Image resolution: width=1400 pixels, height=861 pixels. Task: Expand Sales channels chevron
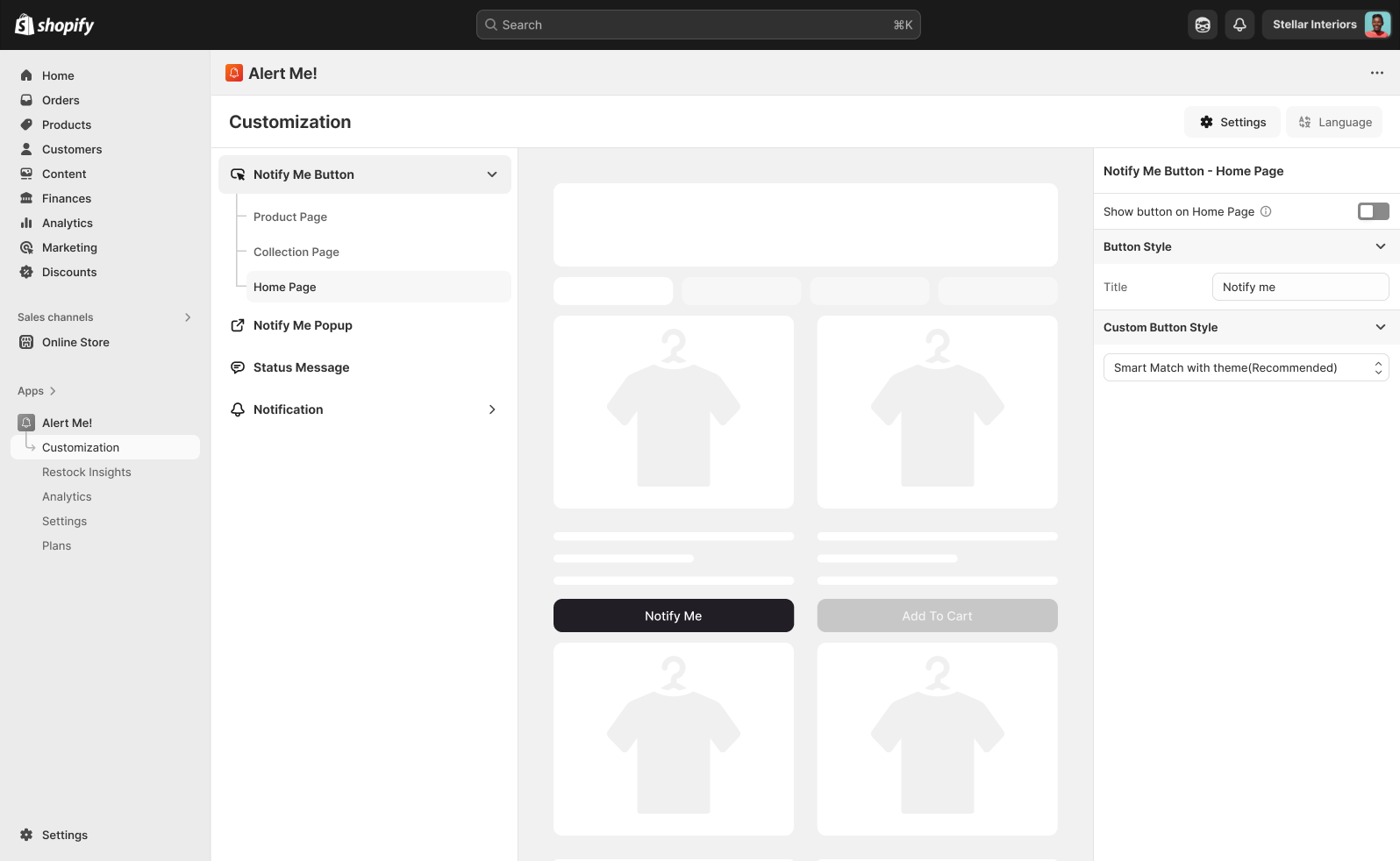188,317
